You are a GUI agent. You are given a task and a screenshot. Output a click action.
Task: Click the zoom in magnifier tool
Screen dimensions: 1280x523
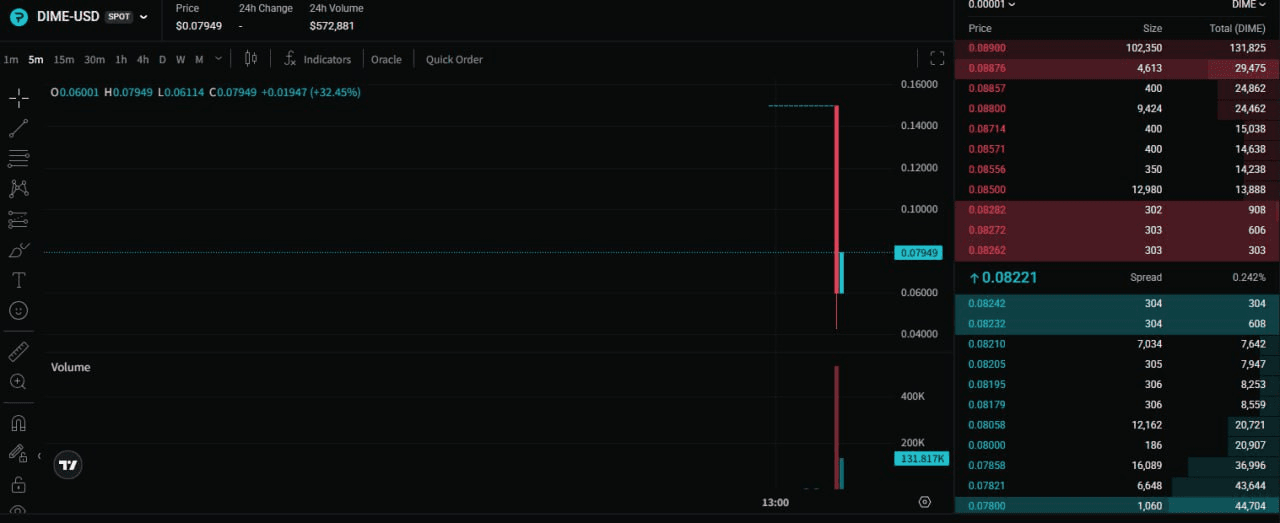(x=18, y=382)
